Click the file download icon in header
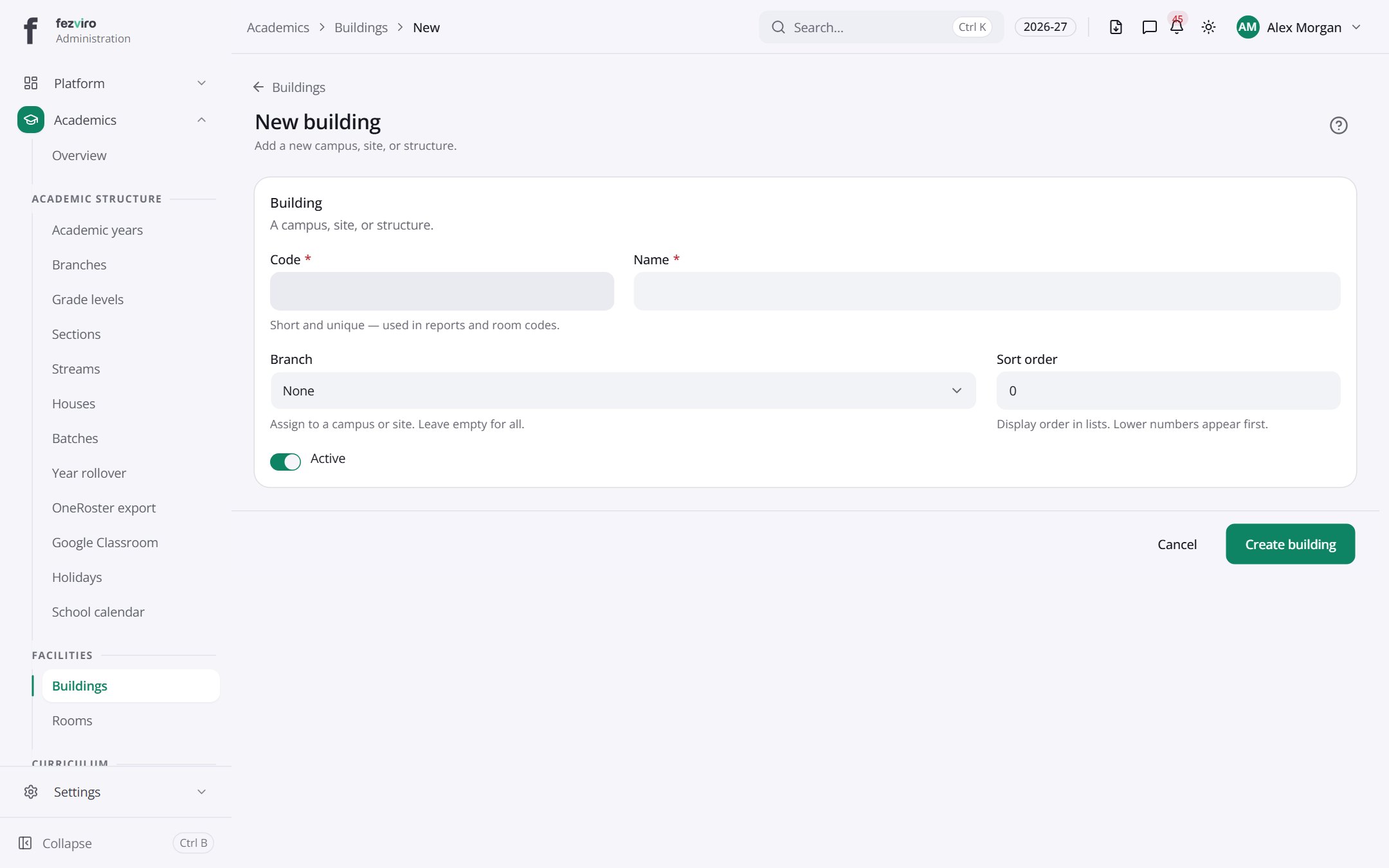1389x868 pixels. click(1116, 27)
